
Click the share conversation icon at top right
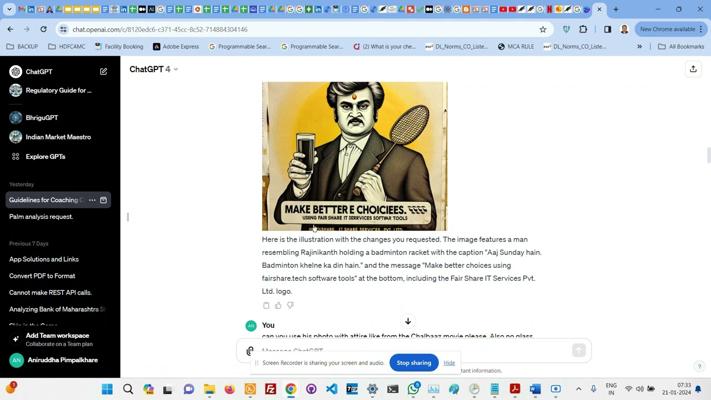point(693,69)
